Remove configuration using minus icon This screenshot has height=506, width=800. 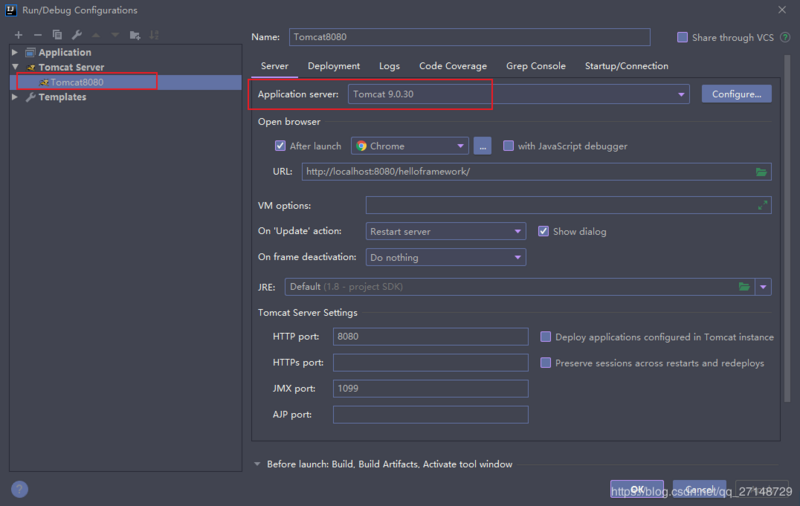coord(38,35)
